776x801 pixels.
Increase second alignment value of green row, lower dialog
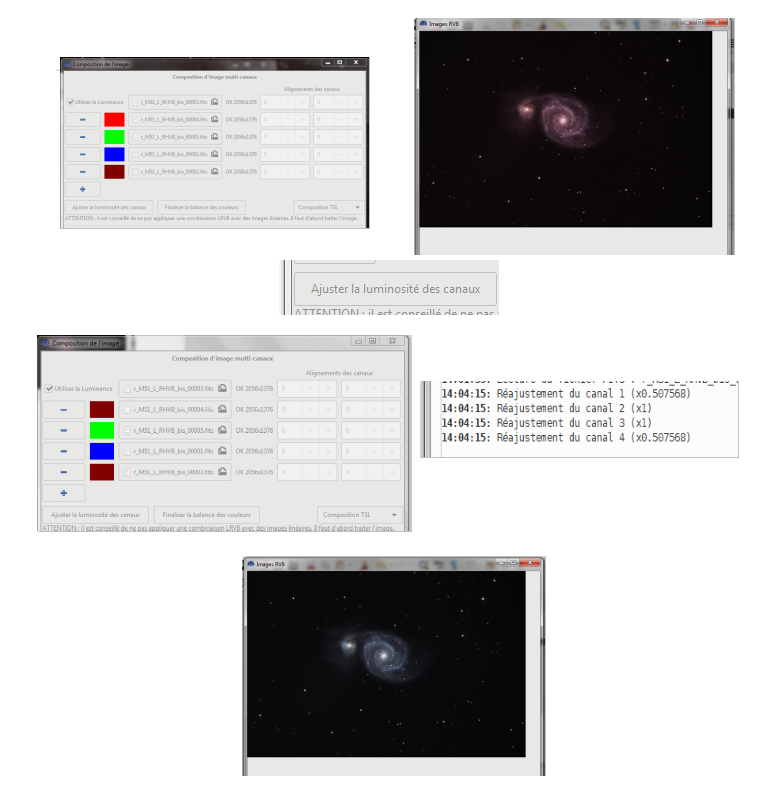click(x=392, y=431)
